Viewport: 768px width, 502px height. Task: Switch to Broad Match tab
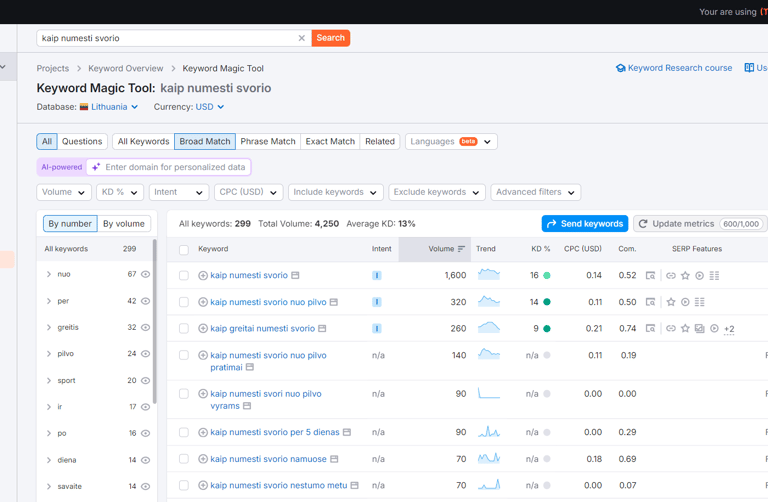pos(205,142)
